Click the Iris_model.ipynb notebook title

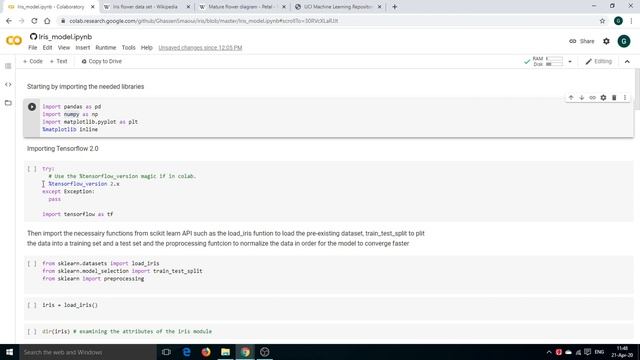(x=65, y=37)
